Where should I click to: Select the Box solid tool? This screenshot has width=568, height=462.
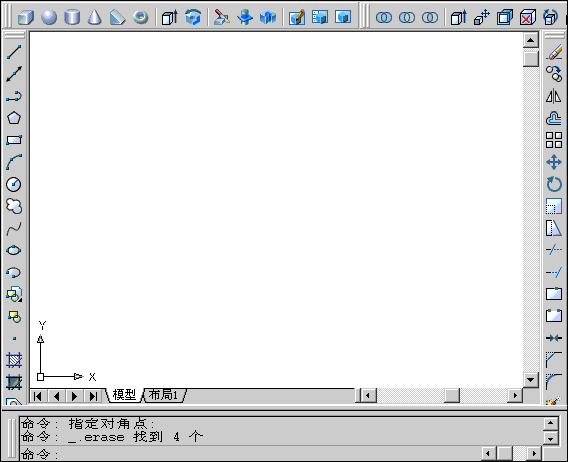[x=26, y=17]
